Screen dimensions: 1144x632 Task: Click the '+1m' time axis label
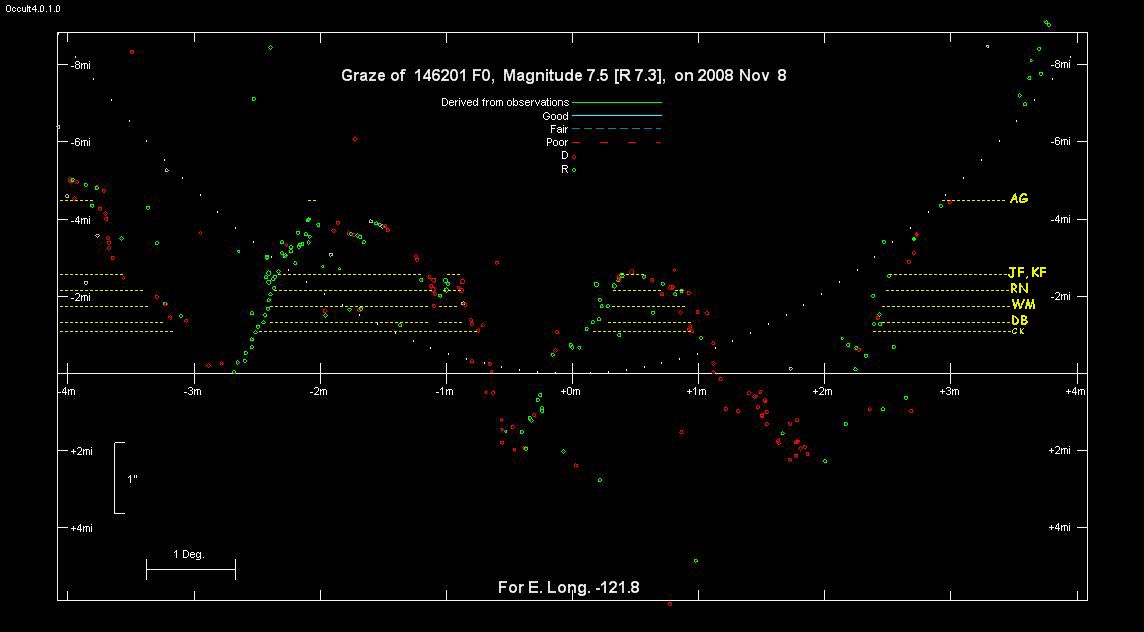[x=697, y=392]
